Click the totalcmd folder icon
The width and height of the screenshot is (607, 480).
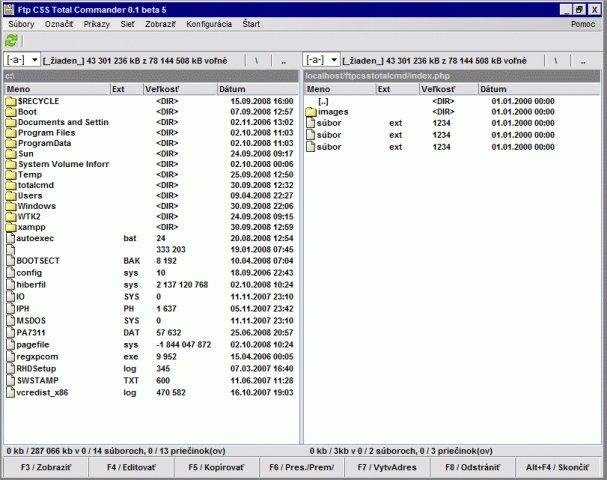pos(11,185)
